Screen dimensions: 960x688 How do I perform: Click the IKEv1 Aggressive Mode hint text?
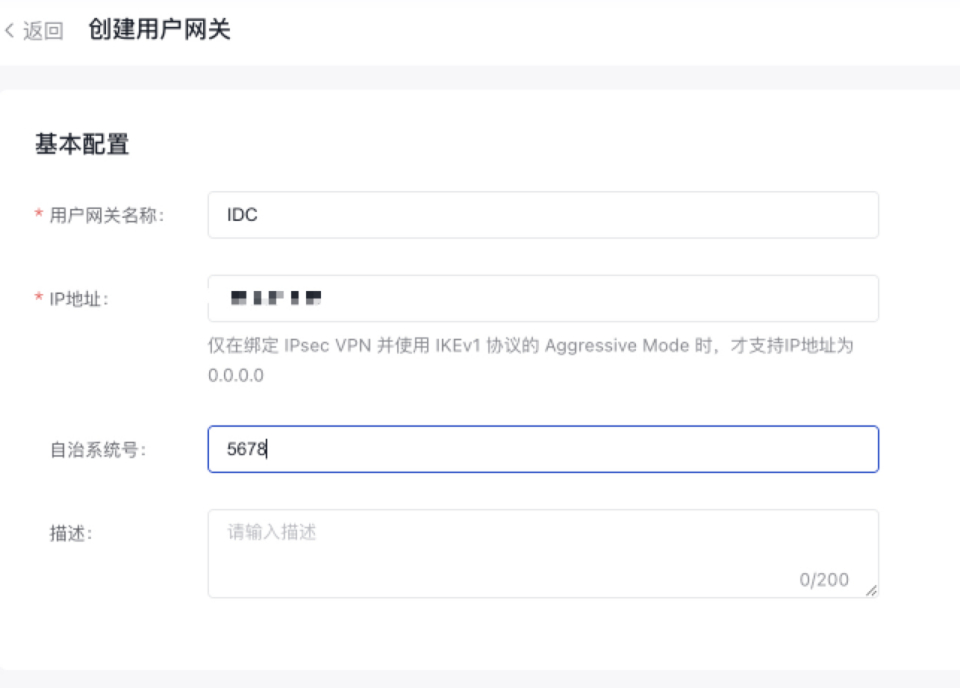coord(530,346)
